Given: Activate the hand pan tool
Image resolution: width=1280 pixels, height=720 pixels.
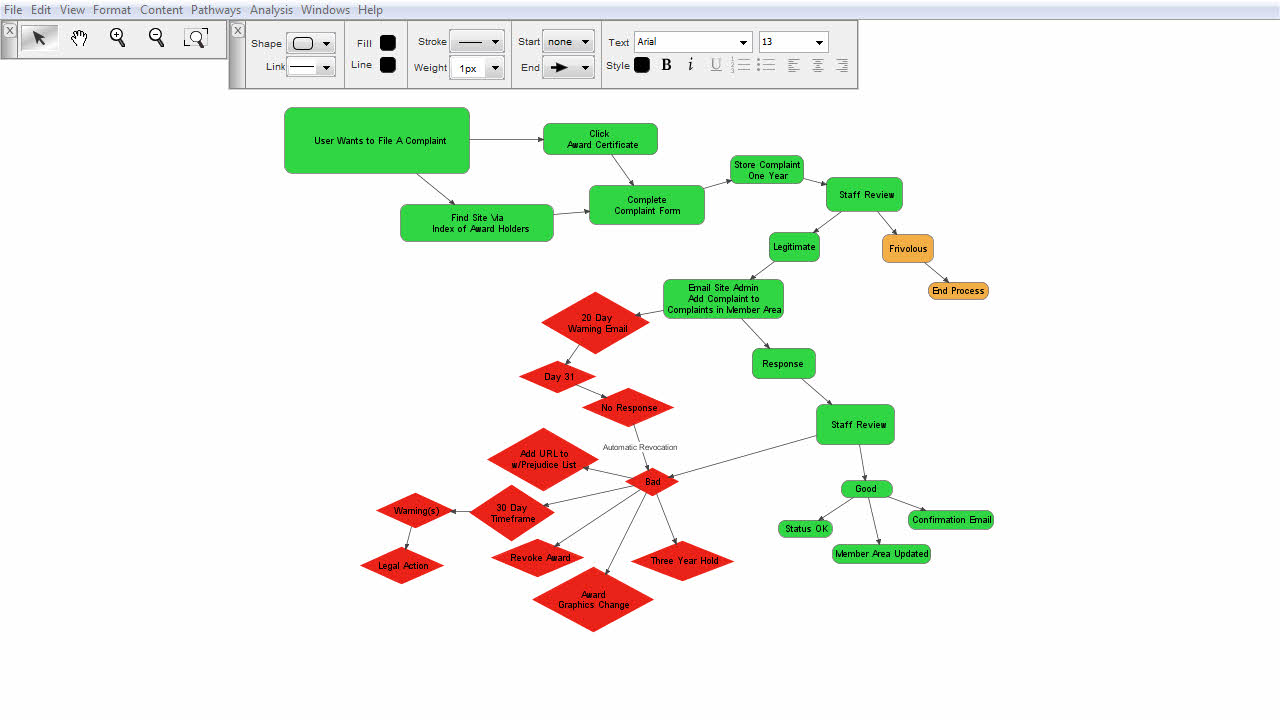Looking at the screenshot, I should click(79, 39).
